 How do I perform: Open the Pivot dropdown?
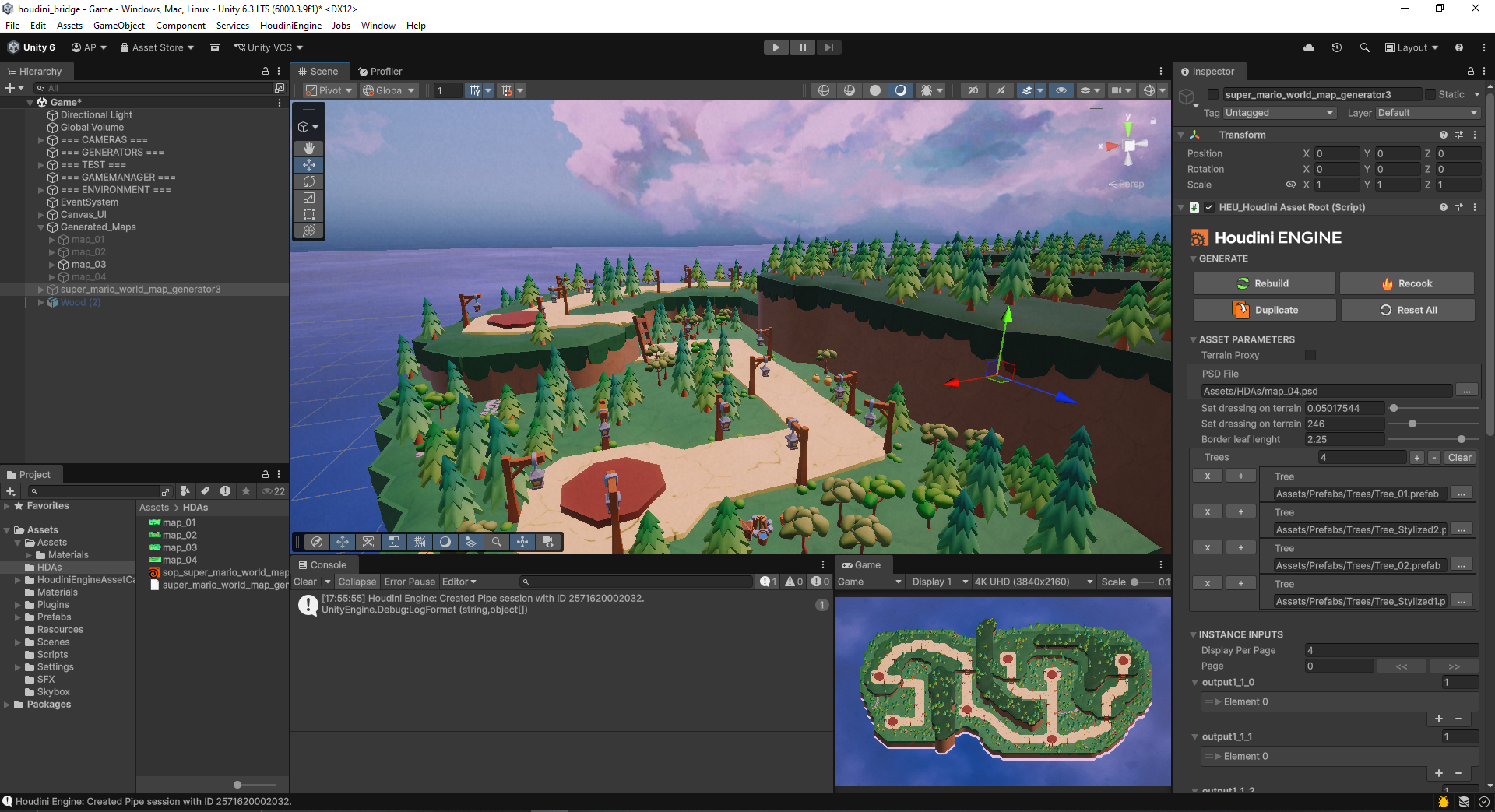(329, 90)
